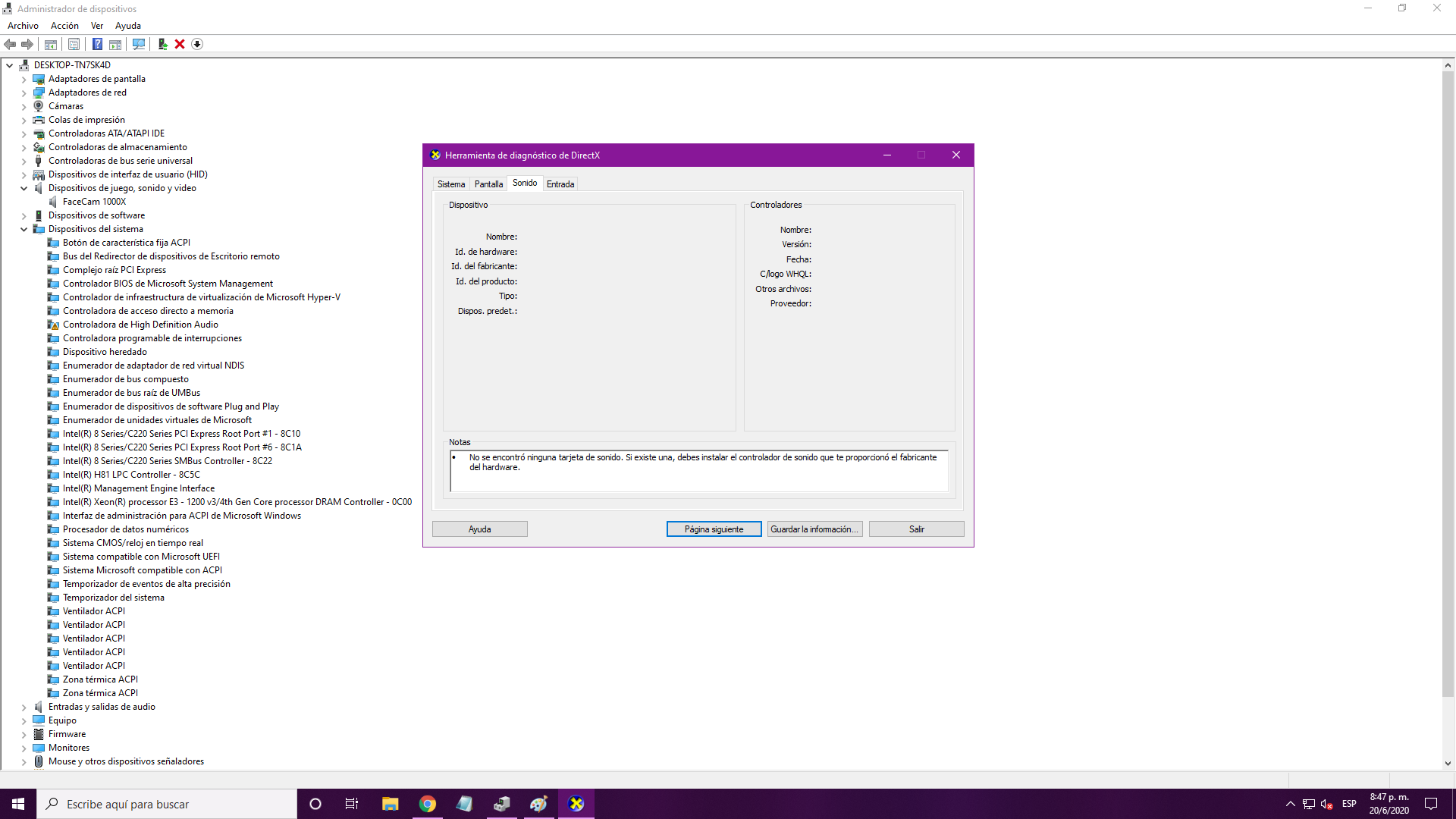1456x819 pixels.
Task: Click the Scan for hardware changes icon
Action: (139, 44)
